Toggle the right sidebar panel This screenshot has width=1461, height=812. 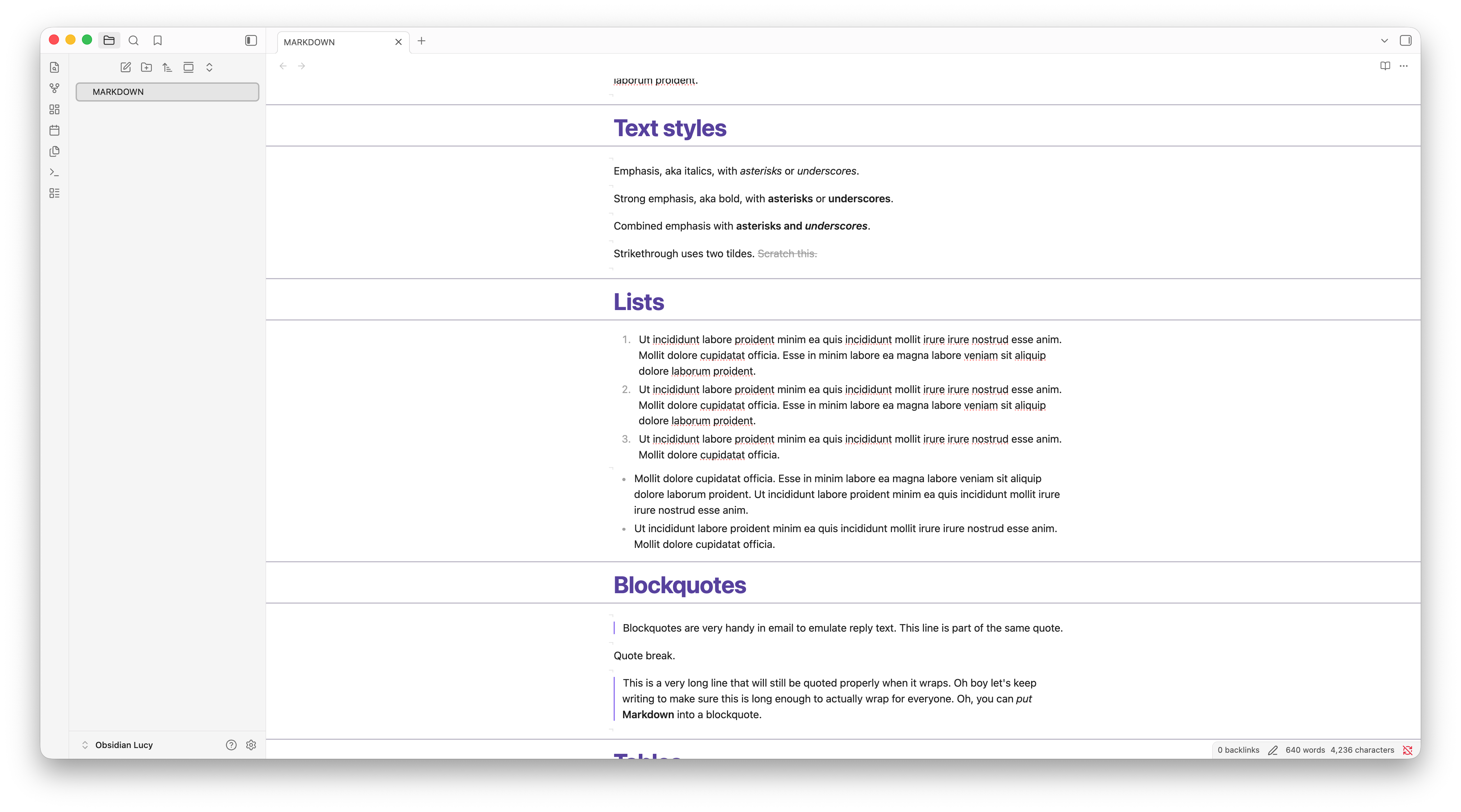(x=1405, y=40)
